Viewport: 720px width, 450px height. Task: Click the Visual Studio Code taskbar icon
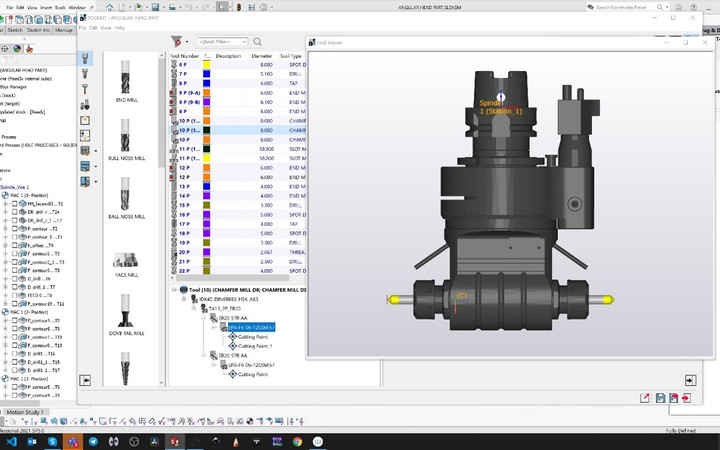[x=12, y=440]
